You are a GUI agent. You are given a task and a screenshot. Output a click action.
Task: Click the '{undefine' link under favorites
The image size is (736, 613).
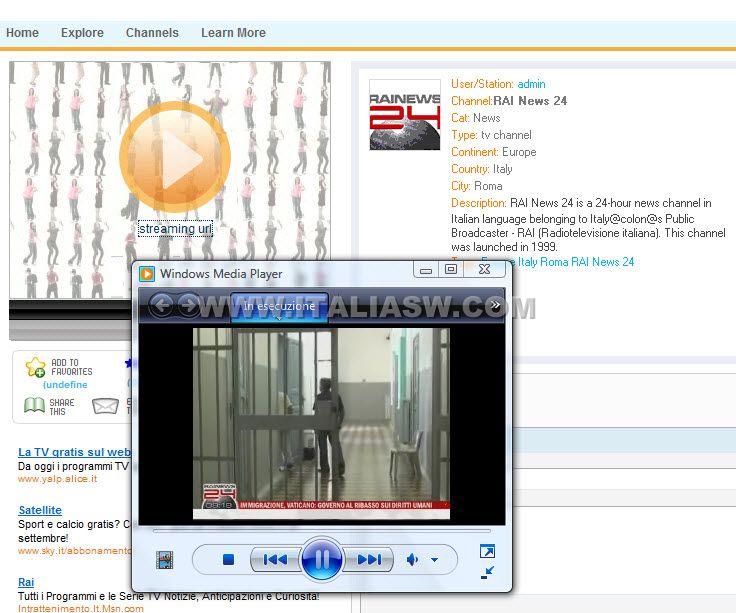pyautogui.click(x=65, y=384)
